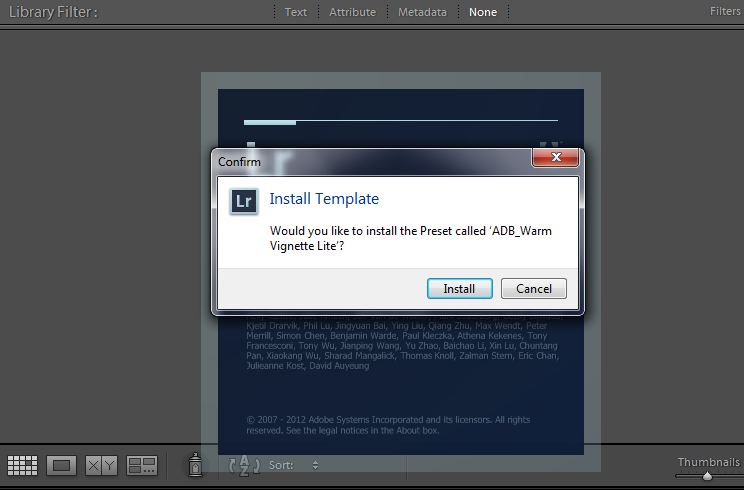Click the 'Would you like to install' message
This screenshot has height=490, width=744.
click(x=411, y=238)
